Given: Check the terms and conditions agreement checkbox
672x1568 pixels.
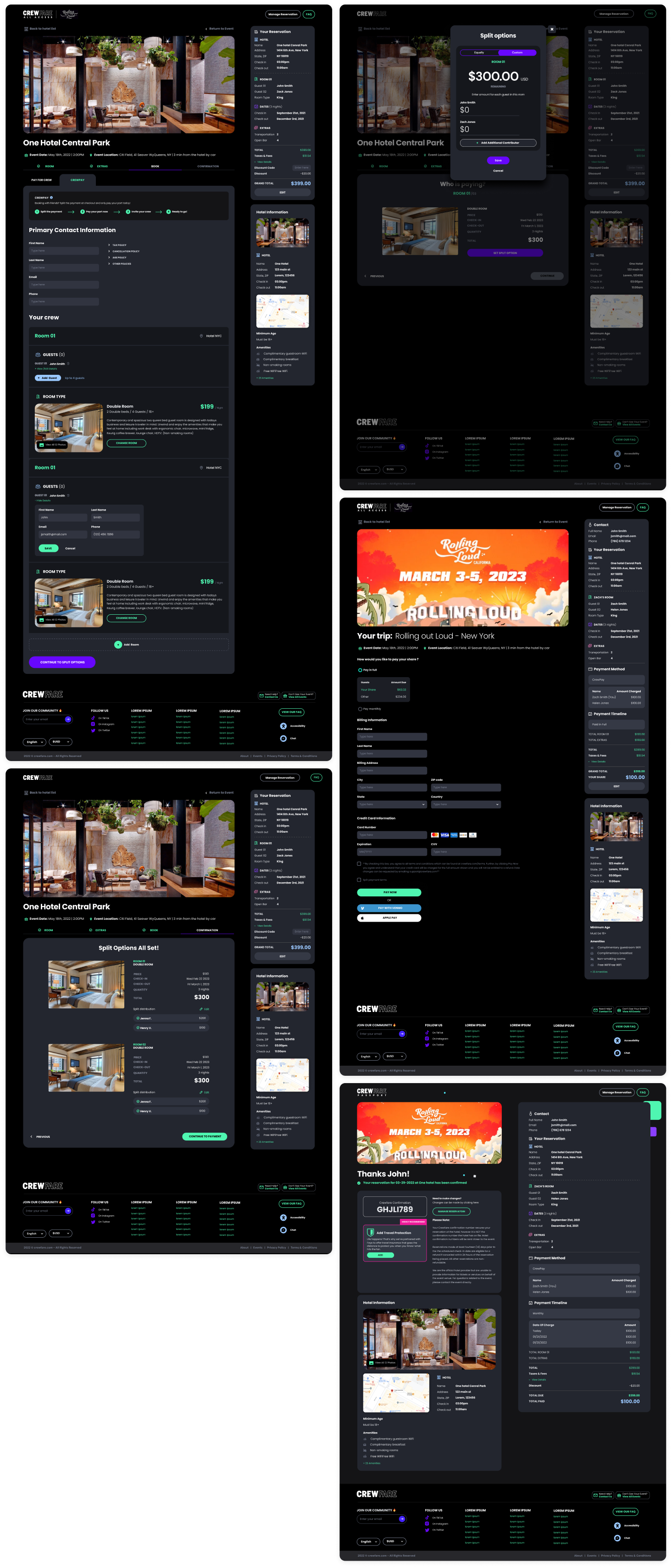Looking at the screenshot, I should coord(359,863).
